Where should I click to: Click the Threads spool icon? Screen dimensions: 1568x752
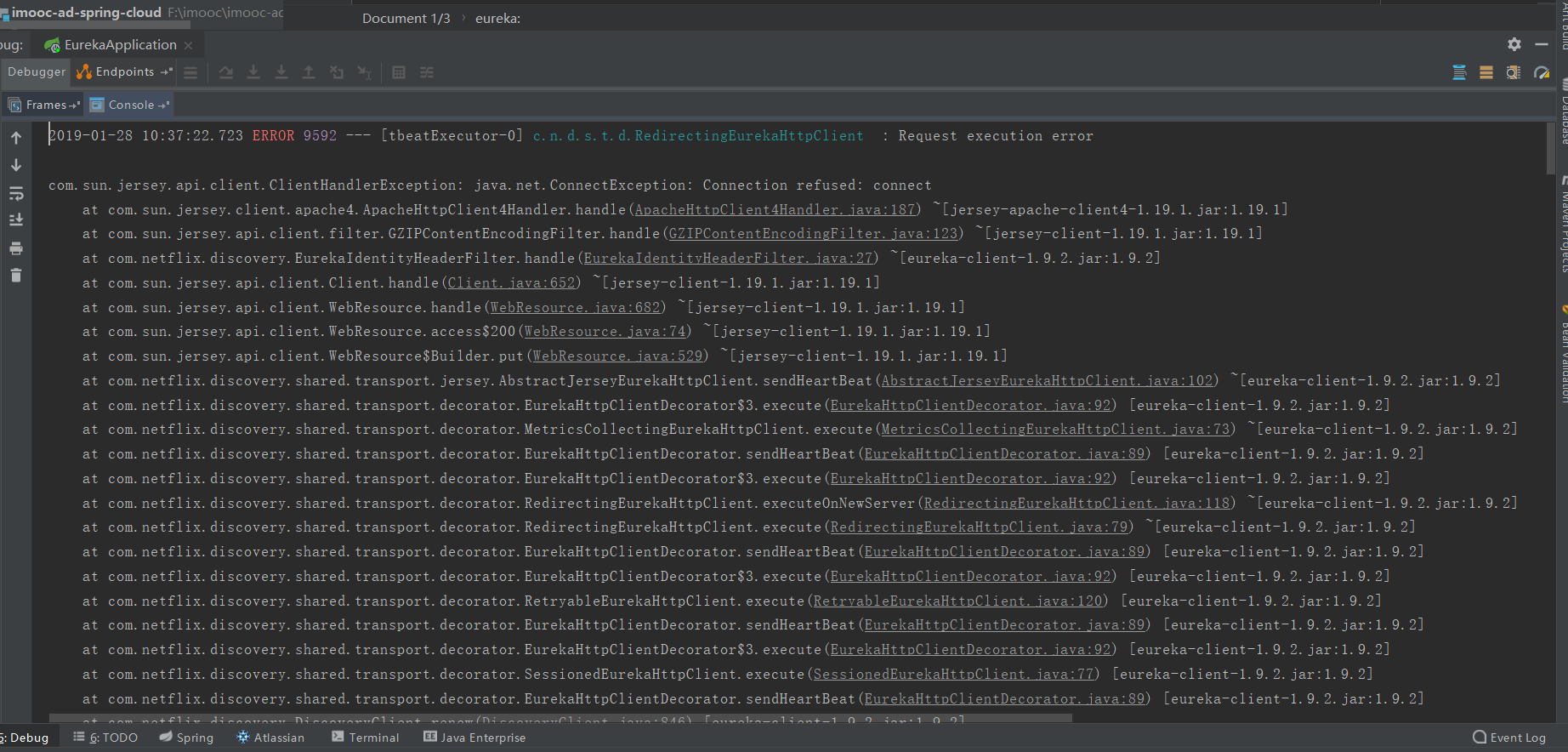1459,72
